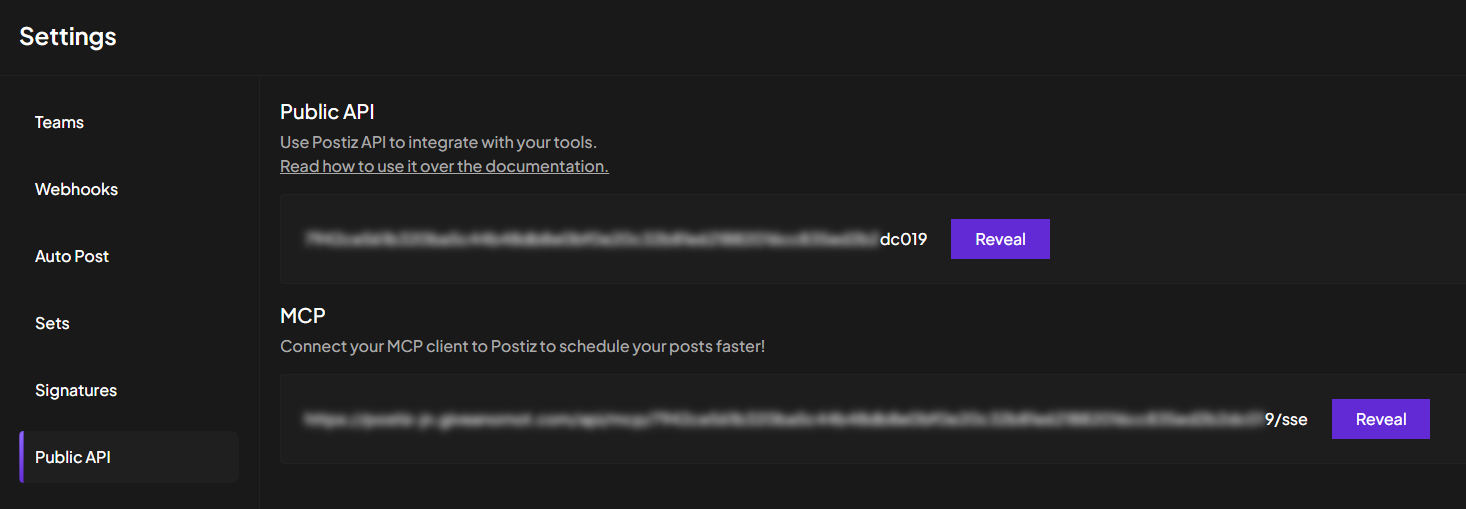Click the MCP section heading
The height and width of the screenshot is (509, 1466).
click(303, 315)
